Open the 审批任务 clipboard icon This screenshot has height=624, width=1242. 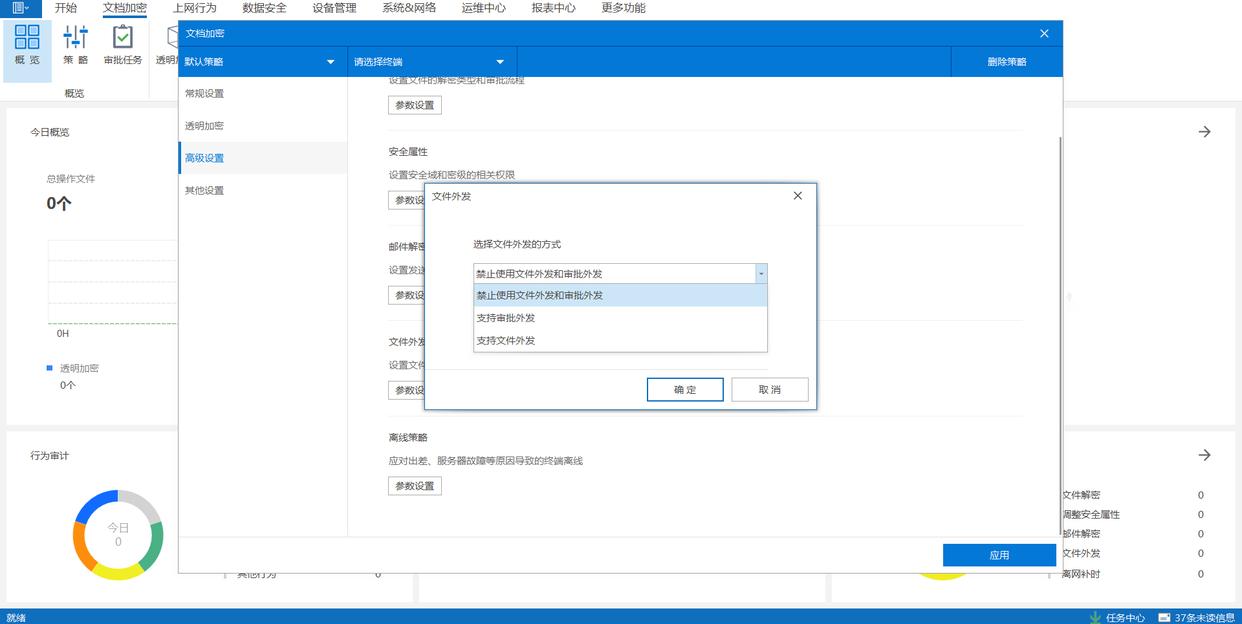coord(122,38)
